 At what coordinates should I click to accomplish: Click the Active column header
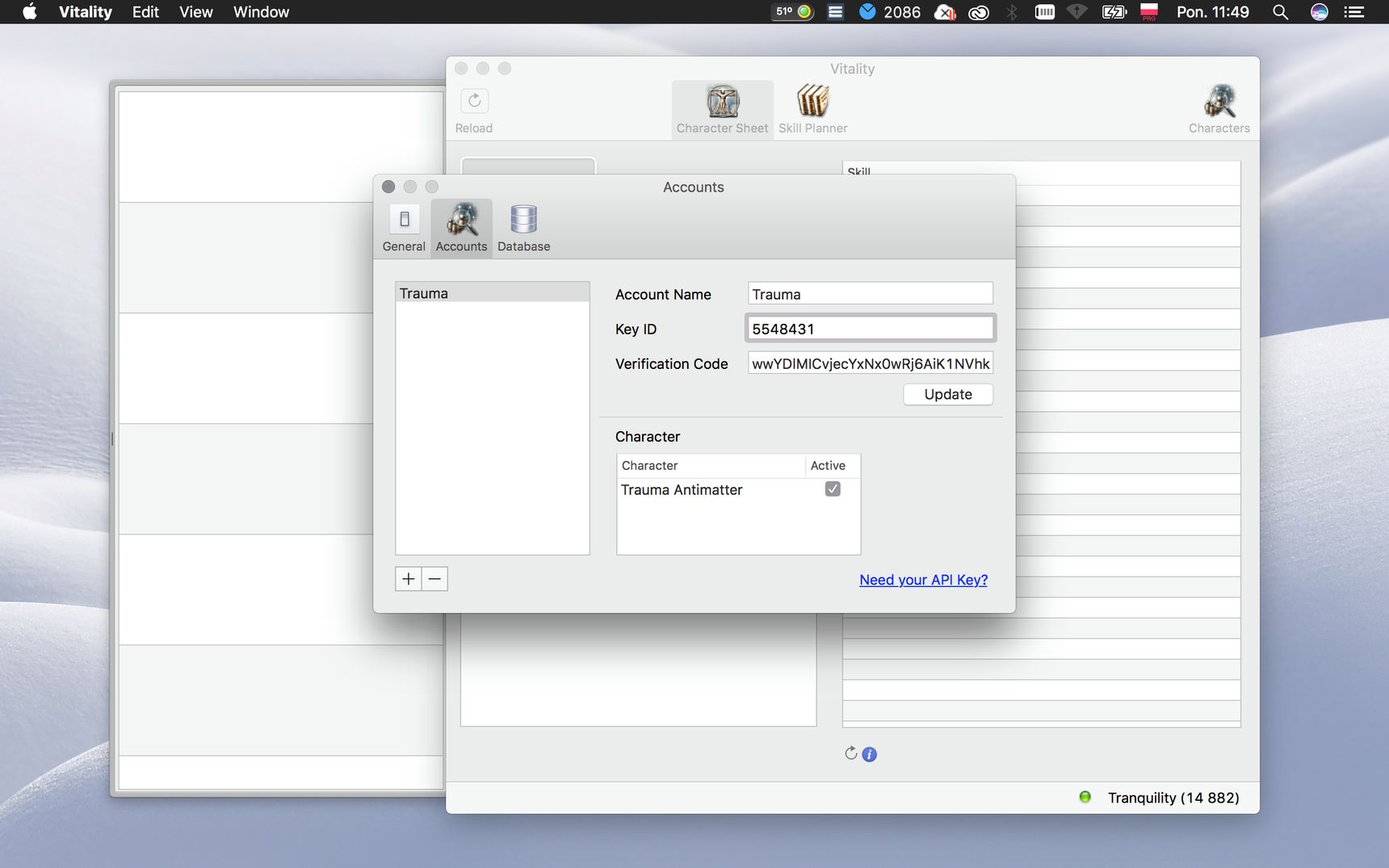[833, 466]
